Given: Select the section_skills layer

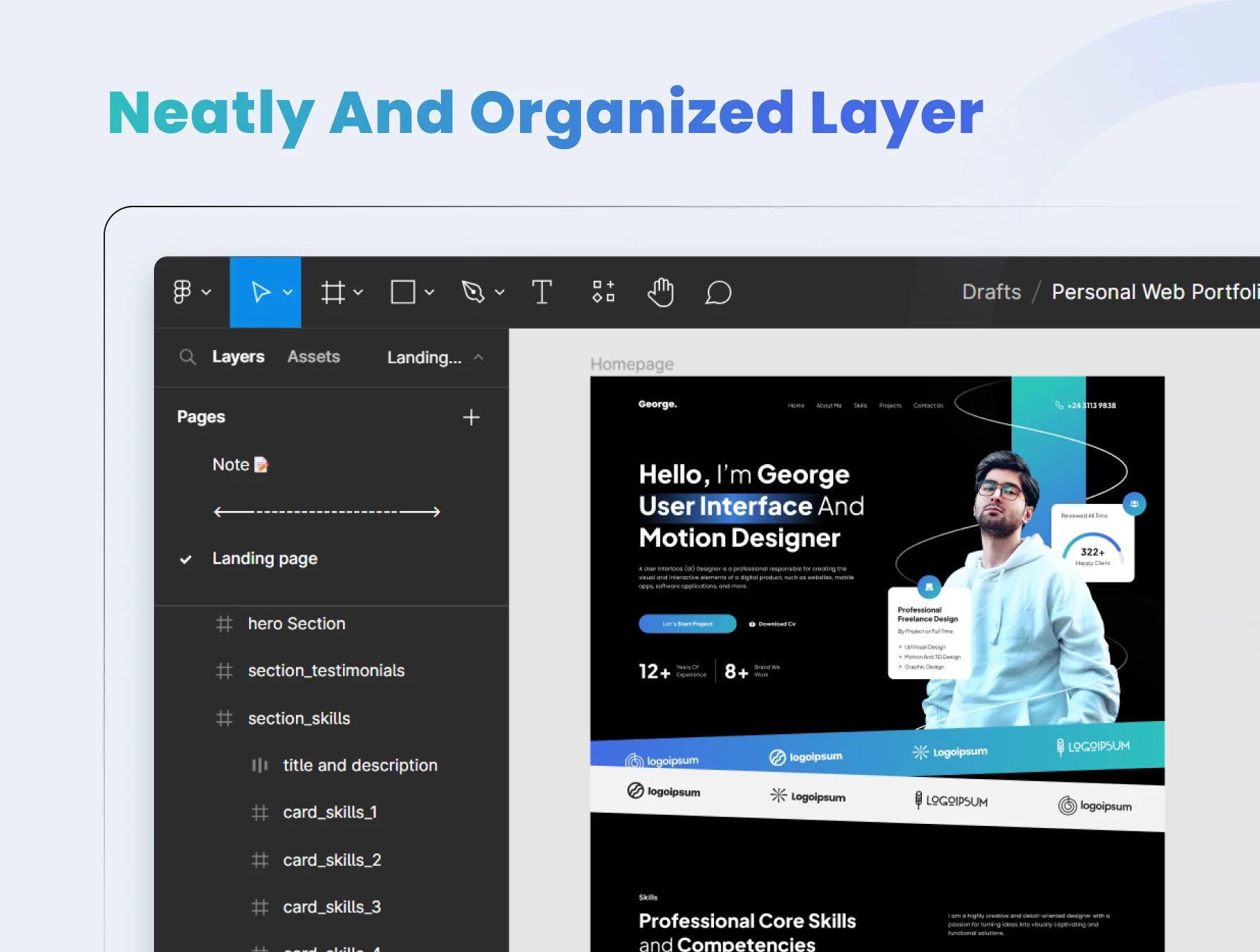Looking at the screenshot, I should (299, 718).
